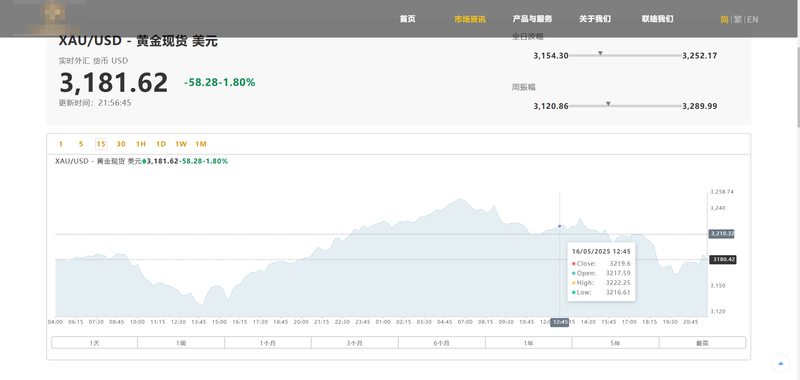This screenshot has width=800, height=380.
Task: Click the blurred site logo
Action: pos(53,16)
